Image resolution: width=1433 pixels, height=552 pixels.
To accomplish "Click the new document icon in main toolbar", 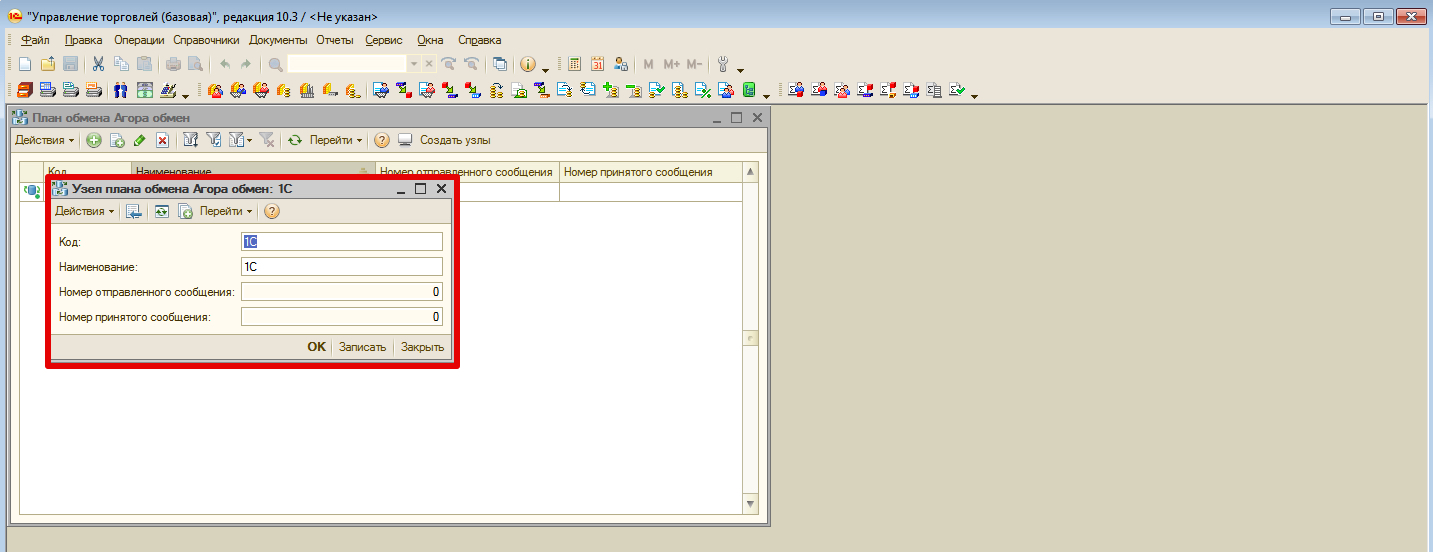I will click(x=25, y=64).
